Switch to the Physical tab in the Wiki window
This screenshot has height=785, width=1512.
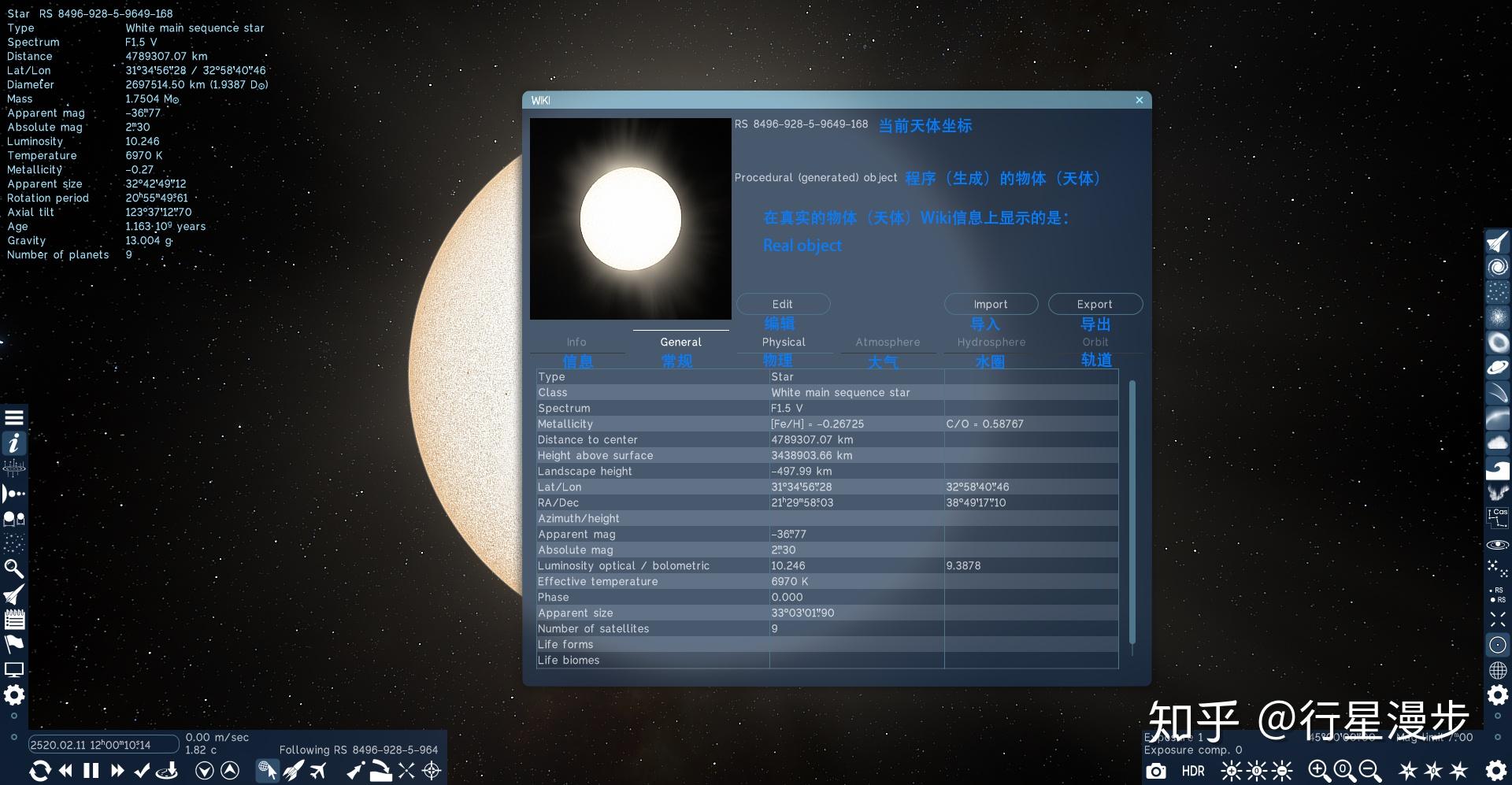(784, 342)
